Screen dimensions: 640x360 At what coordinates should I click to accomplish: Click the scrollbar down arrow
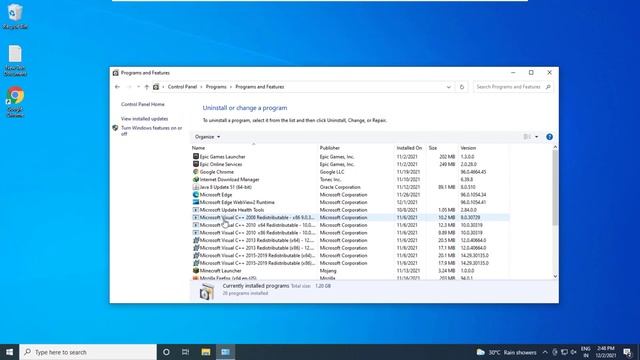coord(555,276)
